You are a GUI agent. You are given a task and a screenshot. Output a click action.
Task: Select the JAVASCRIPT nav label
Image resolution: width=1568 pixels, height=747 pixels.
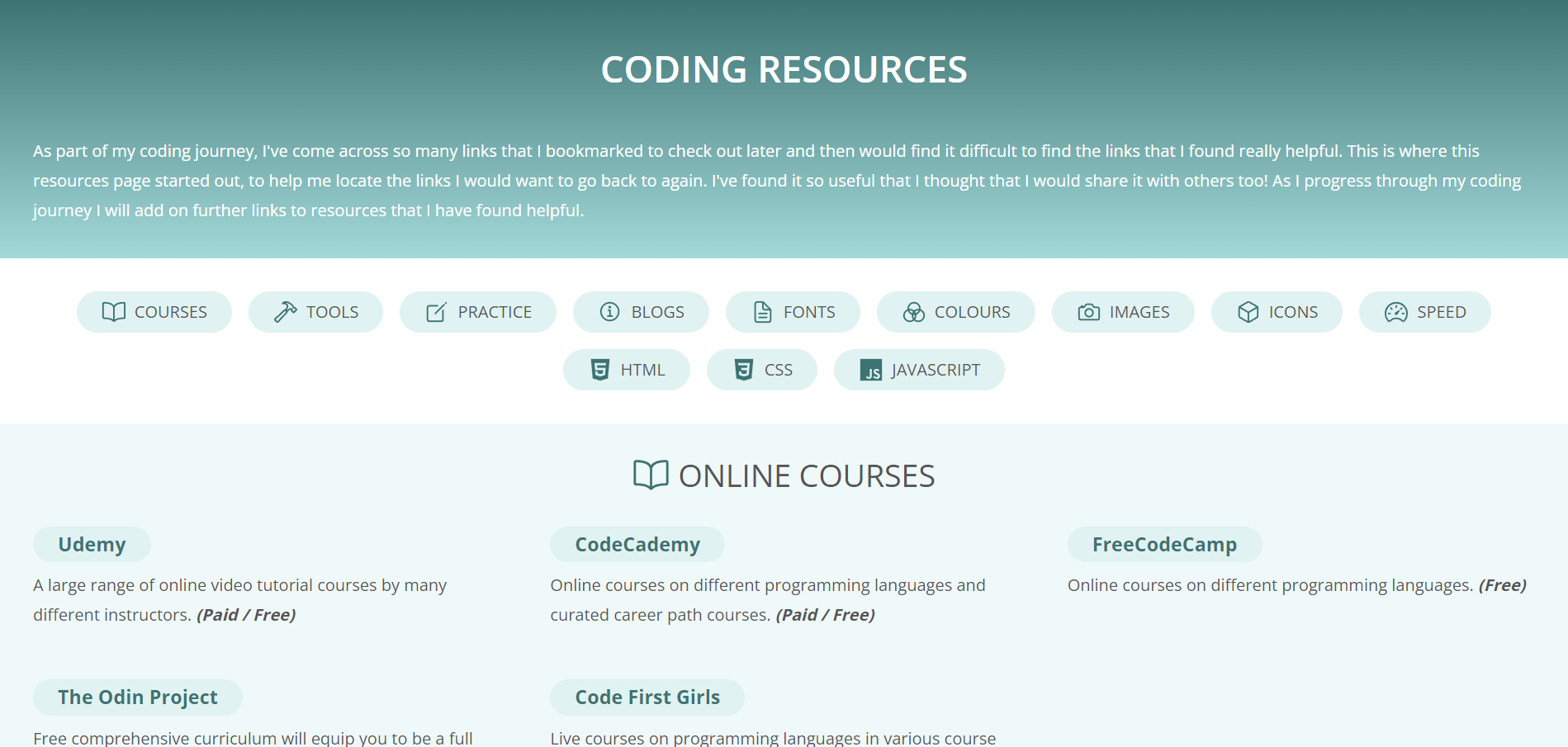tap(936, 370)
